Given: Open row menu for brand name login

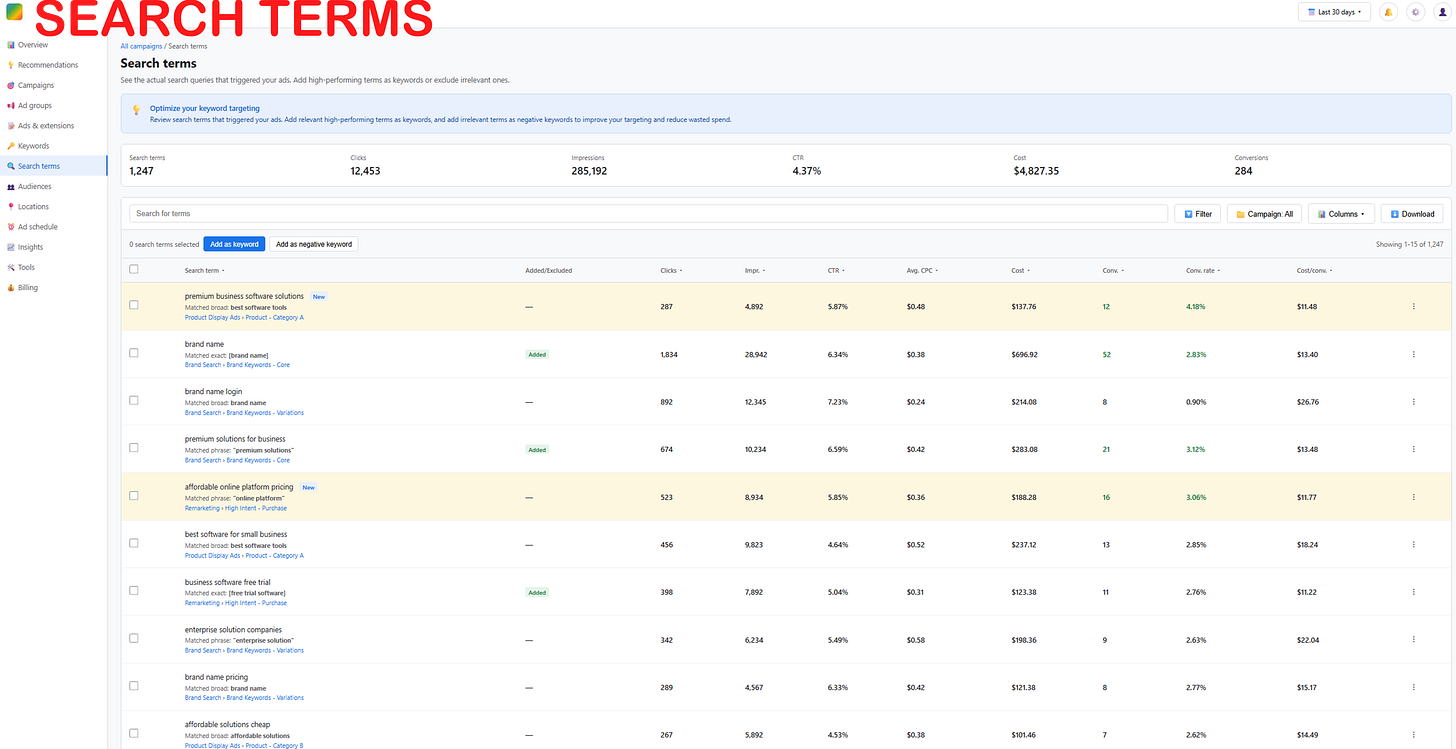Looking at the screenshot, I should (x=1413, y=402).
